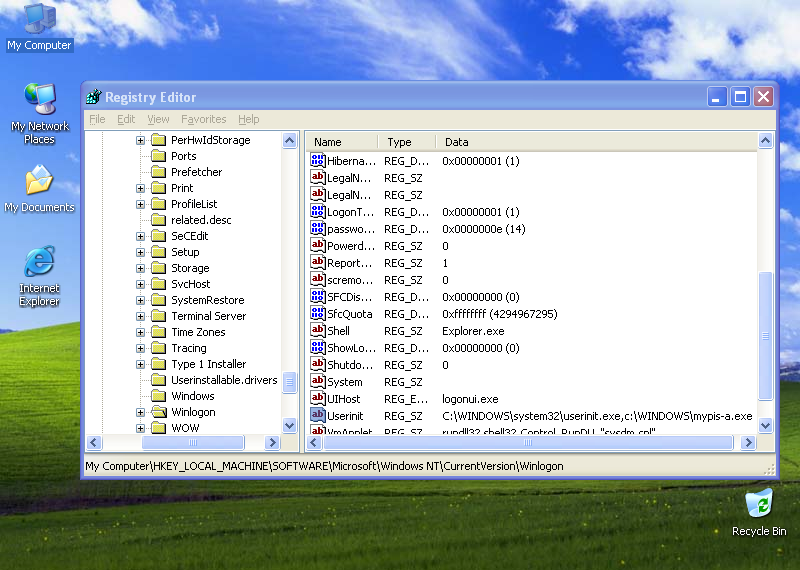The width and height of the screenshot is (800, 570).
Task: Click the Hiberna... DWORD value icon
Action: click(317, 160)
